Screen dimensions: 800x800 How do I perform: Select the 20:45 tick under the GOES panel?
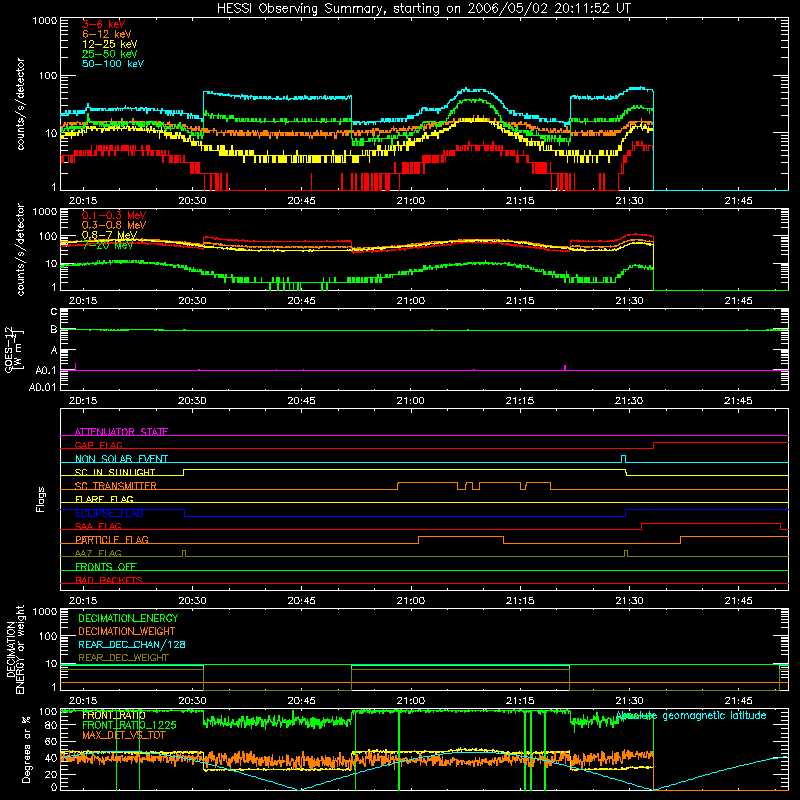pyautogui.click(x=302, y=401)
